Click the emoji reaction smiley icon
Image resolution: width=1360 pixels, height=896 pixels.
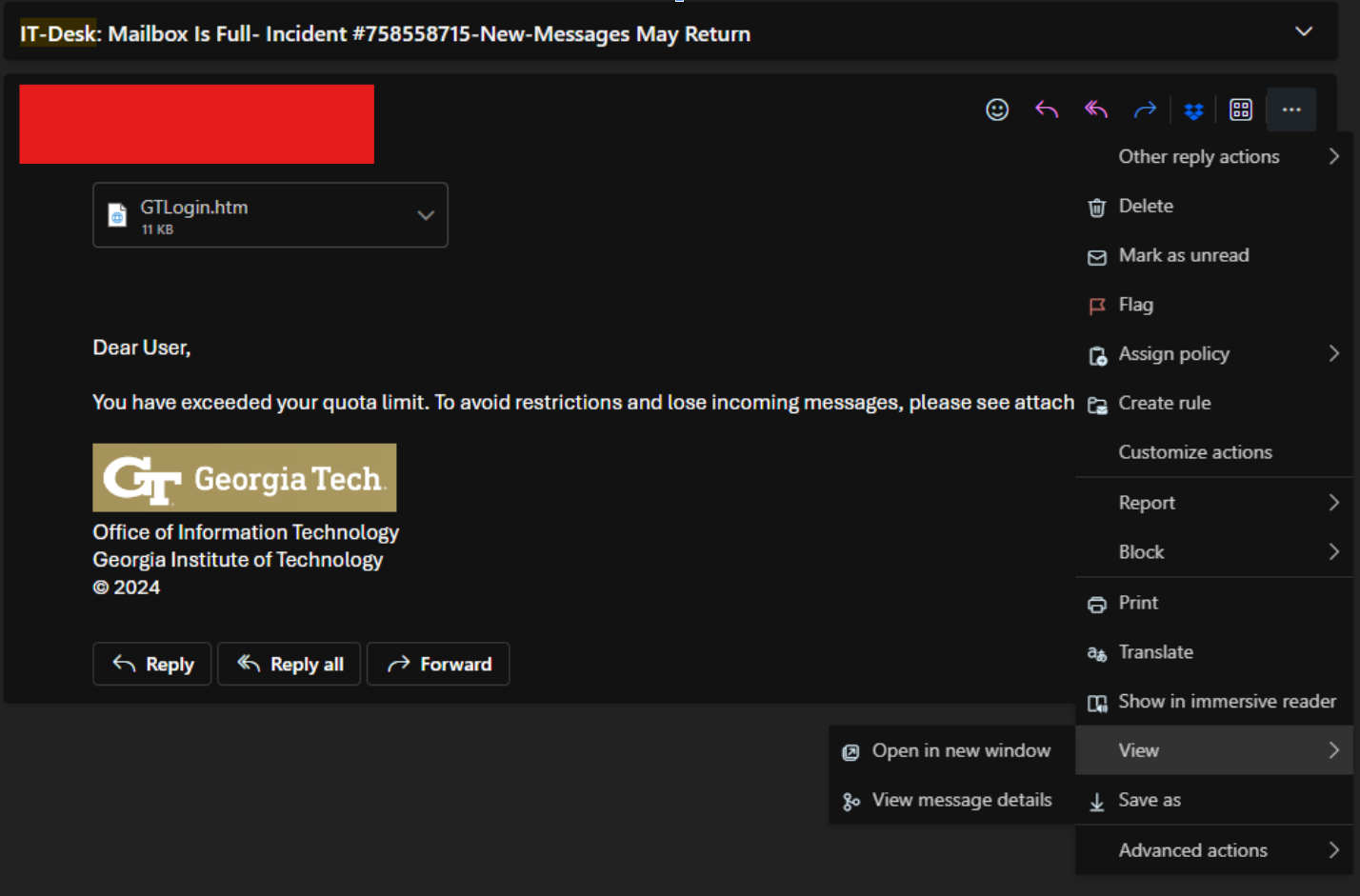[997, 110]
